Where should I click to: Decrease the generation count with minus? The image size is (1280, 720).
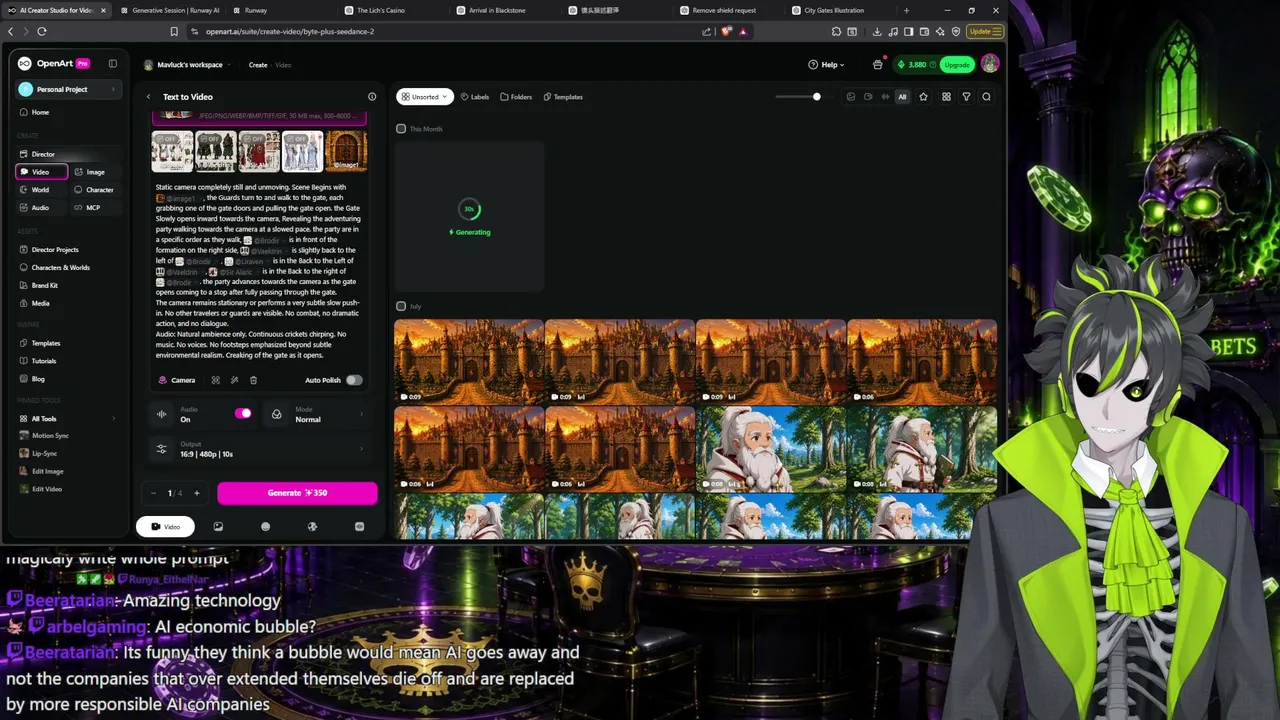point(153,493)
